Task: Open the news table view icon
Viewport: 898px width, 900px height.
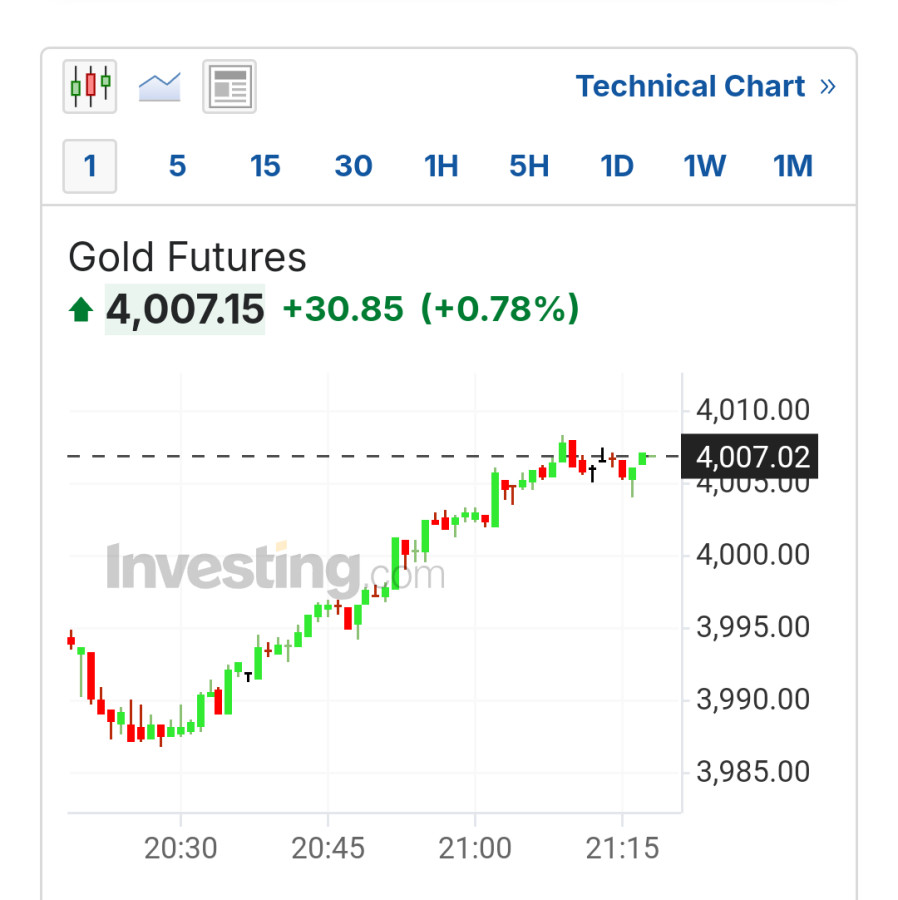Action: point(229,86)
